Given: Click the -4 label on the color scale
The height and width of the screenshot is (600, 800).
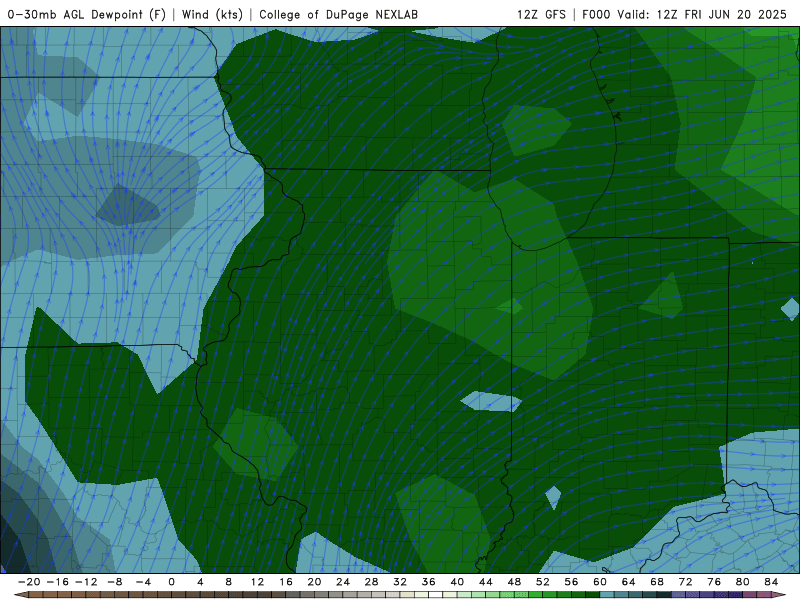Looking at the screenshot, I should (143, 582).
